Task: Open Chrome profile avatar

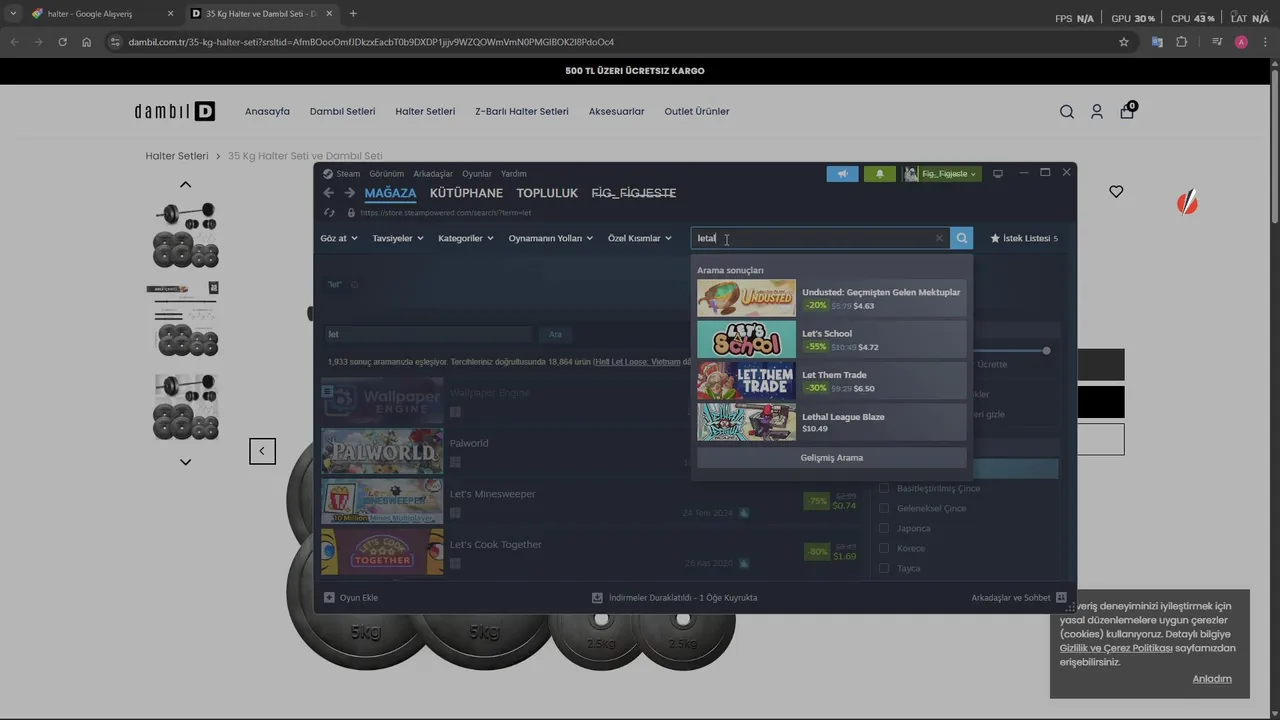Action: pos(1241,42)
